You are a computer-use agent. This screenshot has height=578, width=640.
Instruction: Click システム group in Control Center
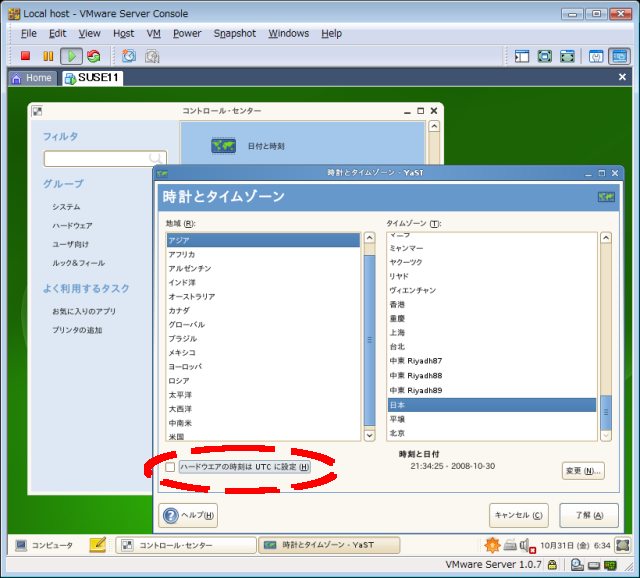[x=66, y=207]
